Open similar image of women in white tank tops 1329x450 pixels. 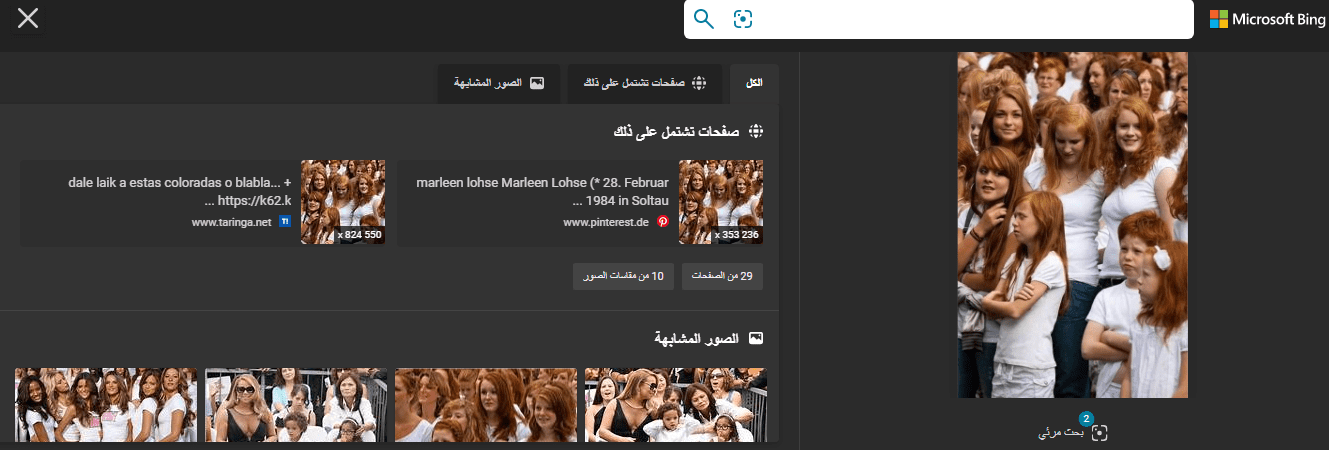point(106,405)
